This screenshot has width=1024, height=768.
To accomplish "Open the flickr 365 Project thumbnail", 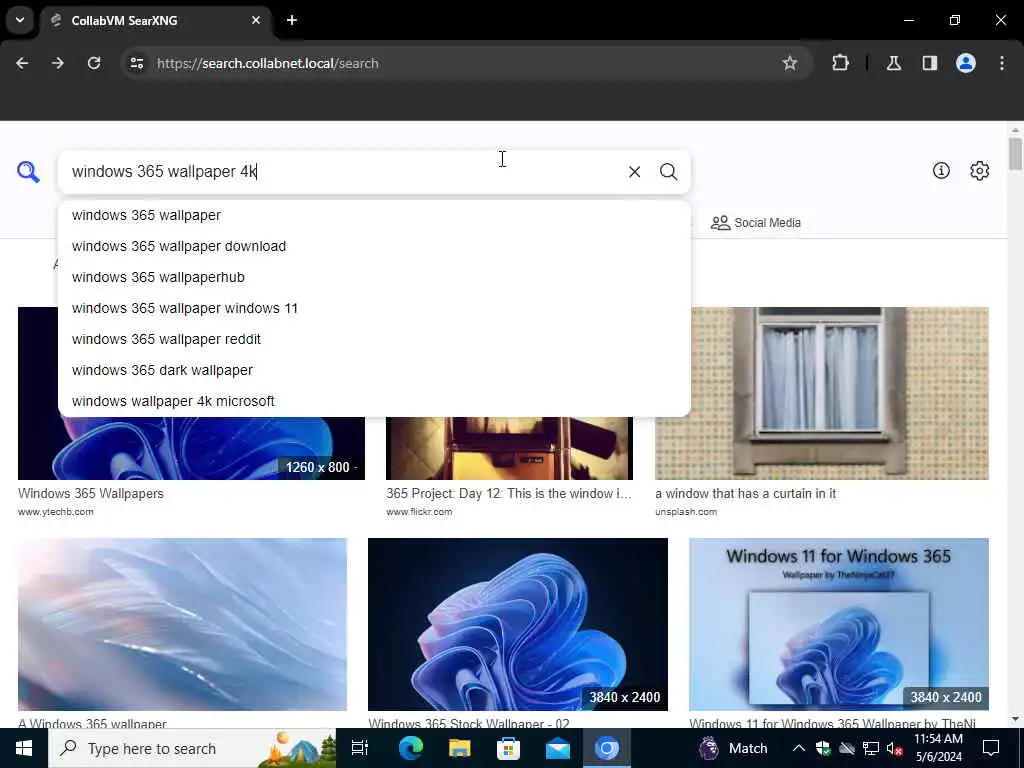I will [x=509, y=449].
